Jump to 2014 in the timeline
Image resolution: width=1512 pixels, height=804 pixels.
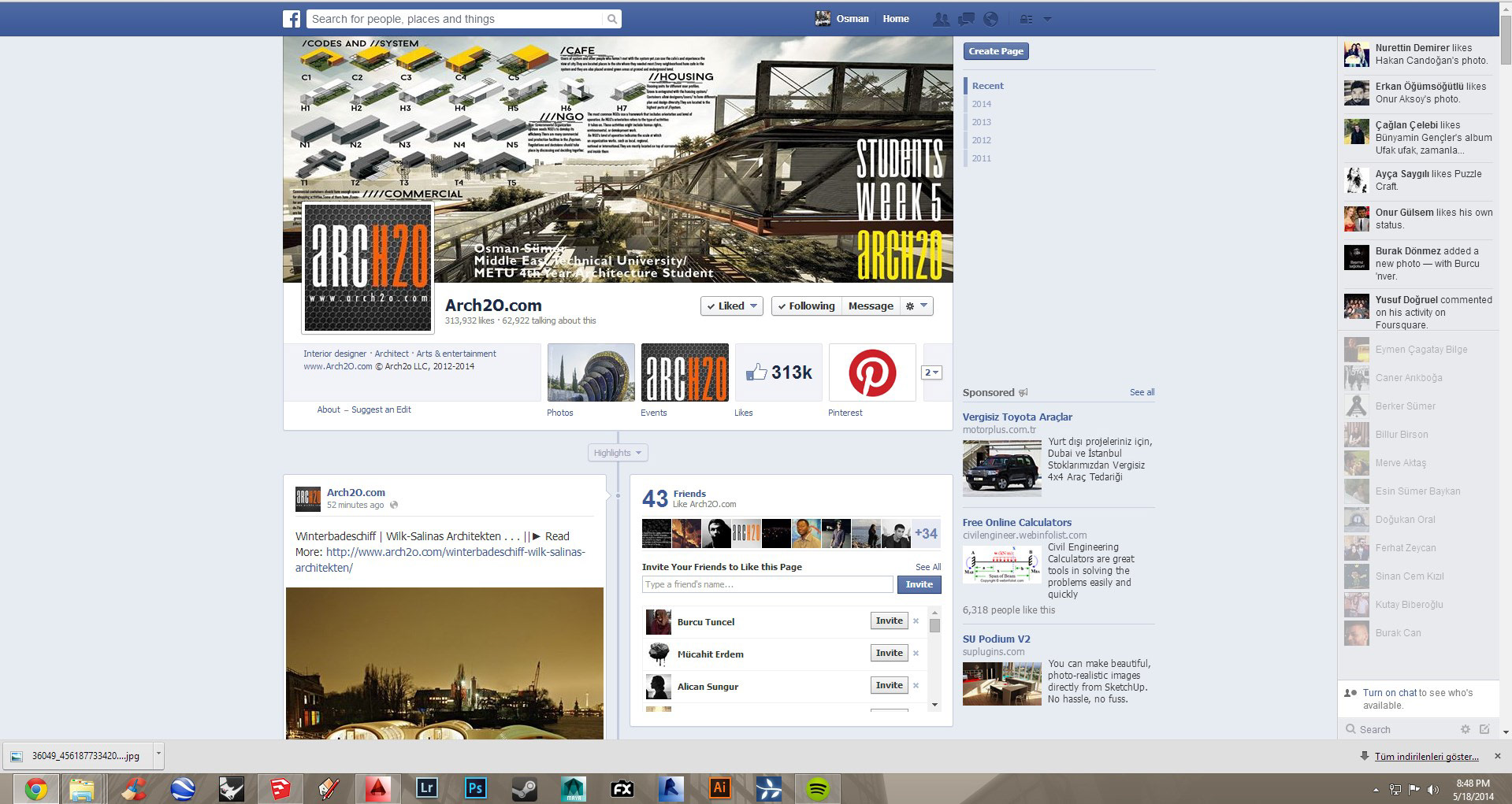(x=981, y=104)
